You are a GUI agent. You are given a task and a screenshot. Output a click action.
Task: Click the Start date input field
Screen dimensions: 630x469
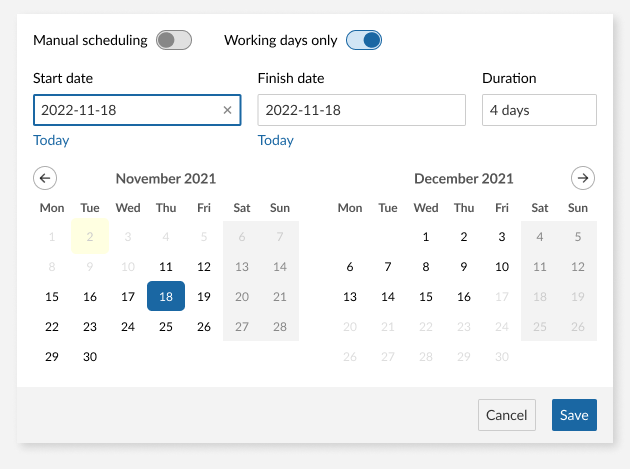[125, 110]
